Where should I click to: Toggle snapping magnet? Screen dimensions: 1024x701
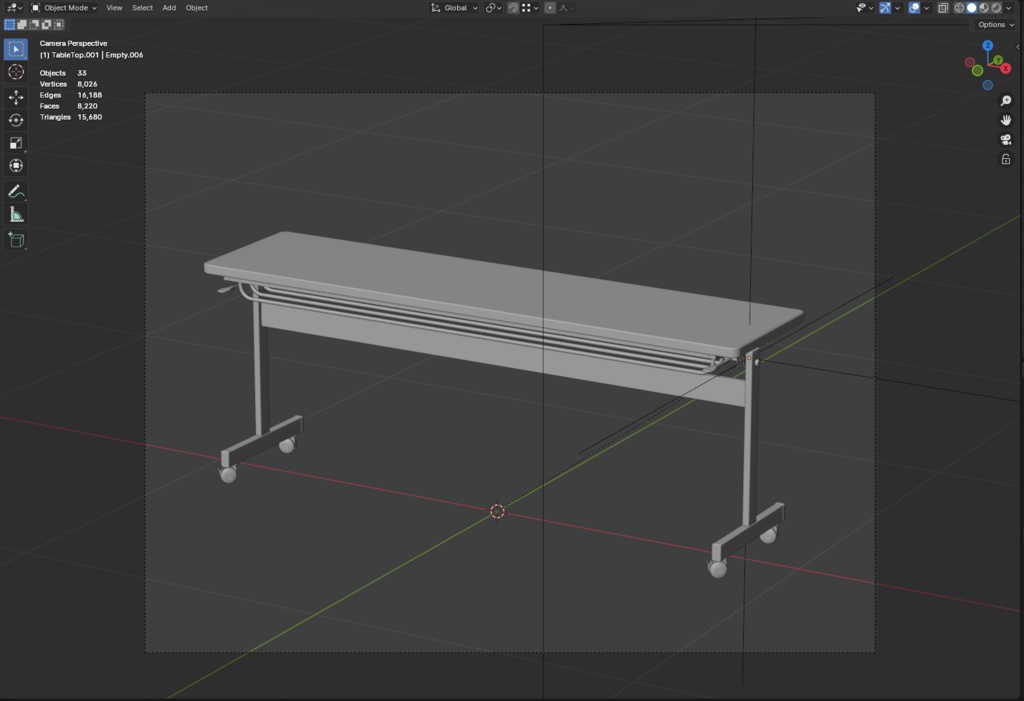tap(513, 8)
